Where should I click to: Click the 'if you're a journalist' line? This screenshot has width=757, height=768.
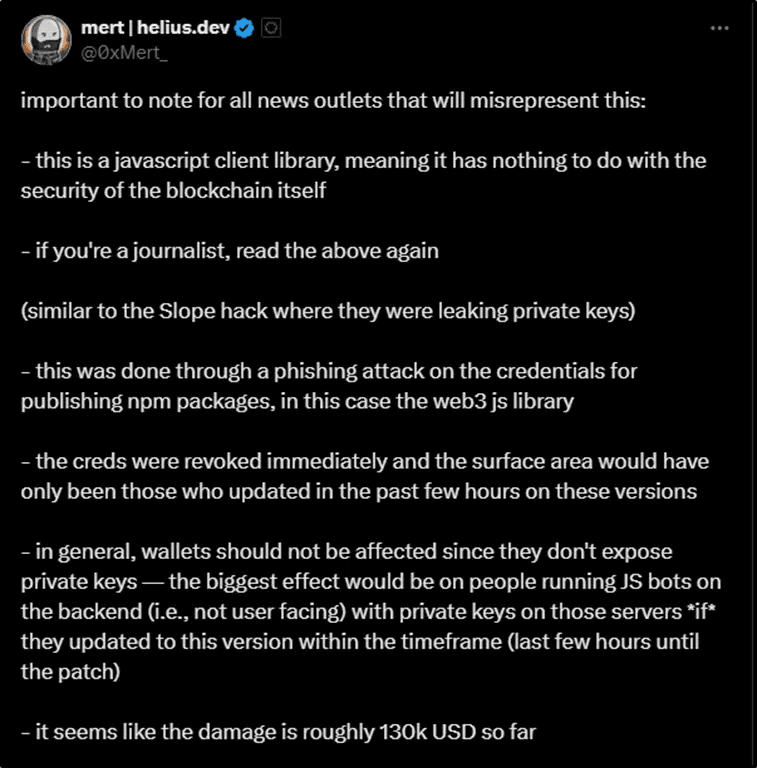(230, 251)
